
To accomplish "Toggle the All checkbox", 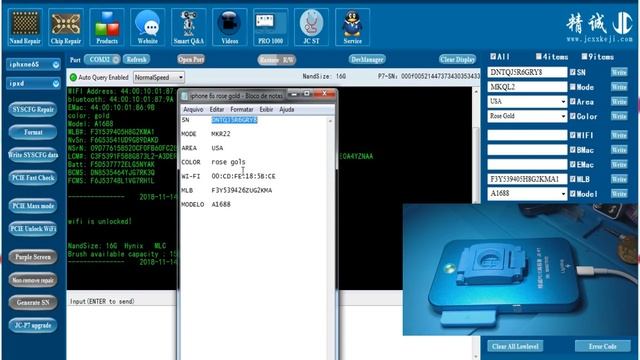I will [493, 56].
